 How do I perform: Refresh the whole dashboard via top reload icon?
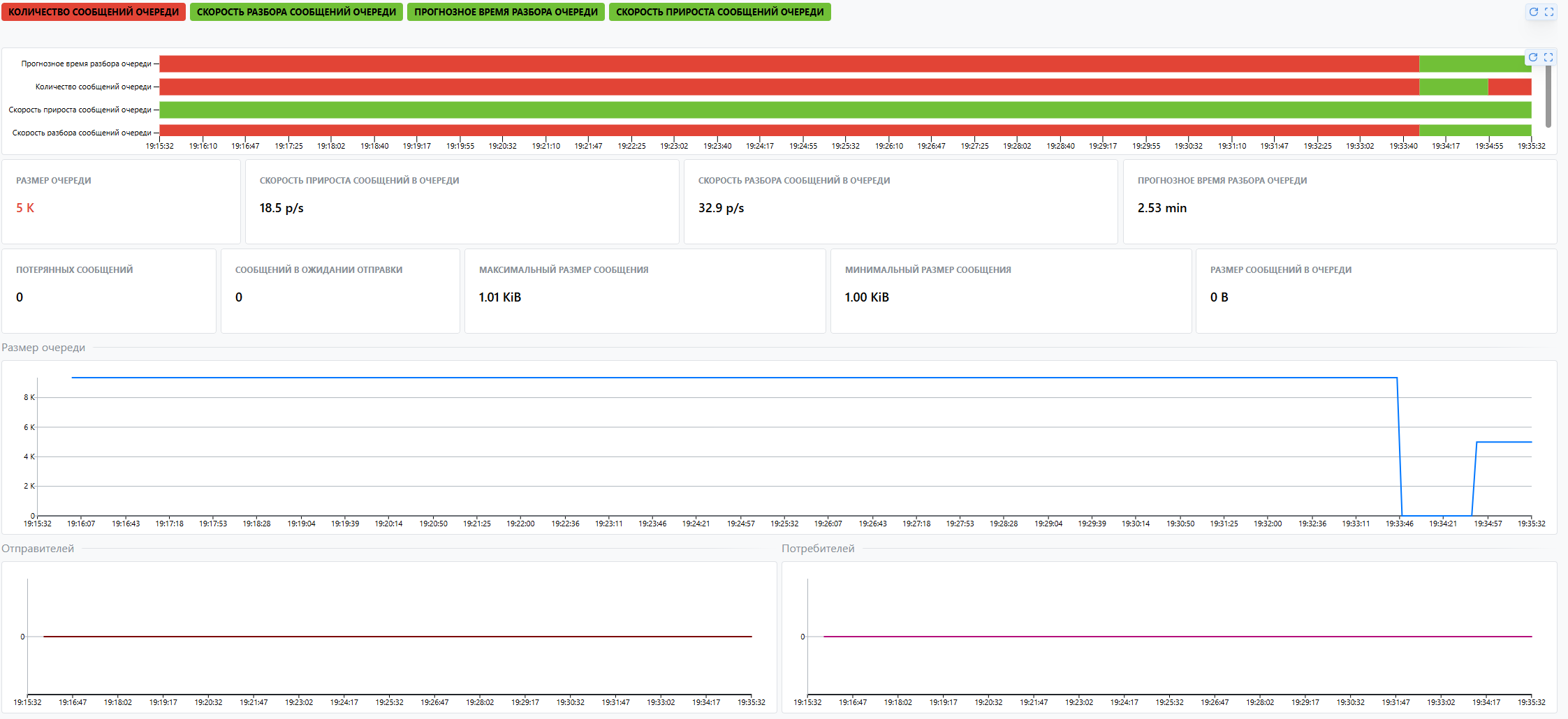pos(1534,12)
